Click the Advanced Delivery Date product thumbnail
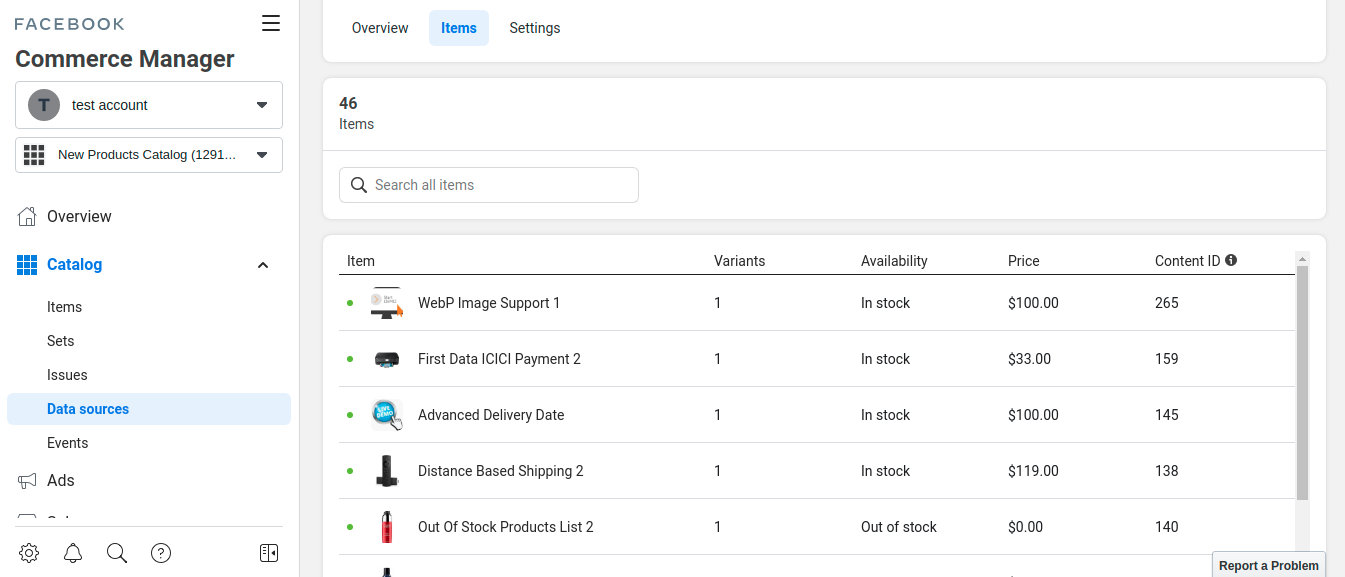The image size is (1345, 577). click(386, 415)
